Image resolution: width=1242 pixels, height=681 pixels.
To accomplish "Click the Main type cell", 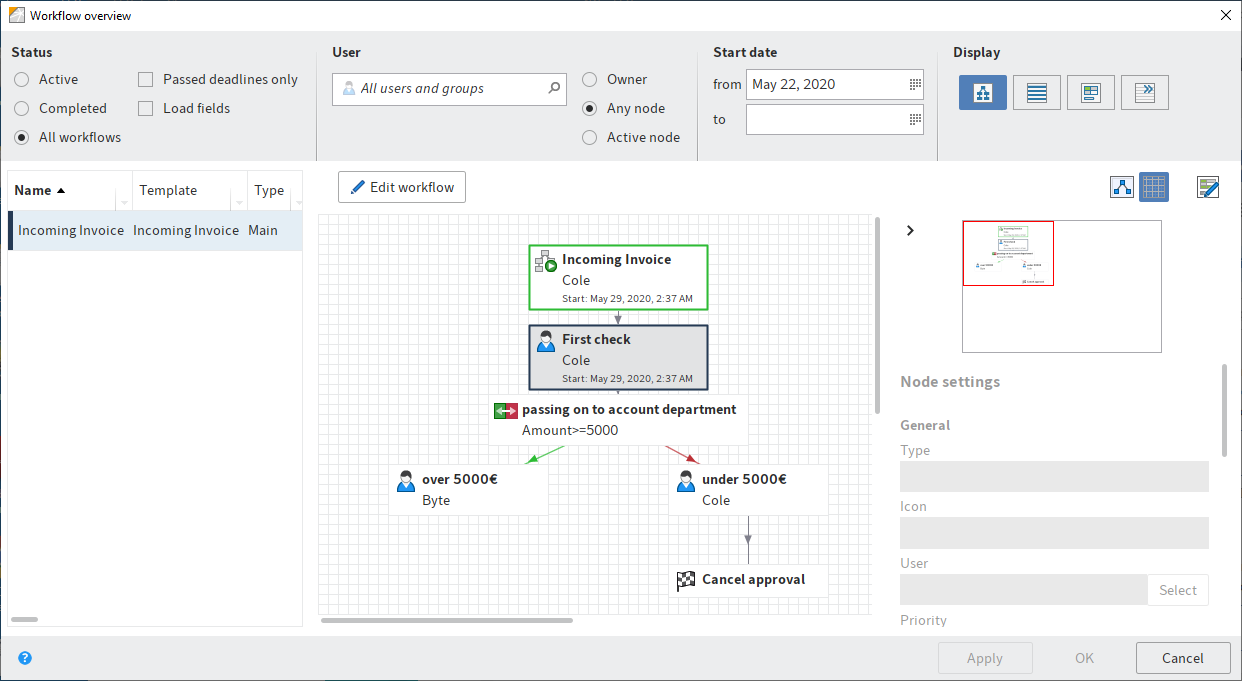I will (263, 230).
